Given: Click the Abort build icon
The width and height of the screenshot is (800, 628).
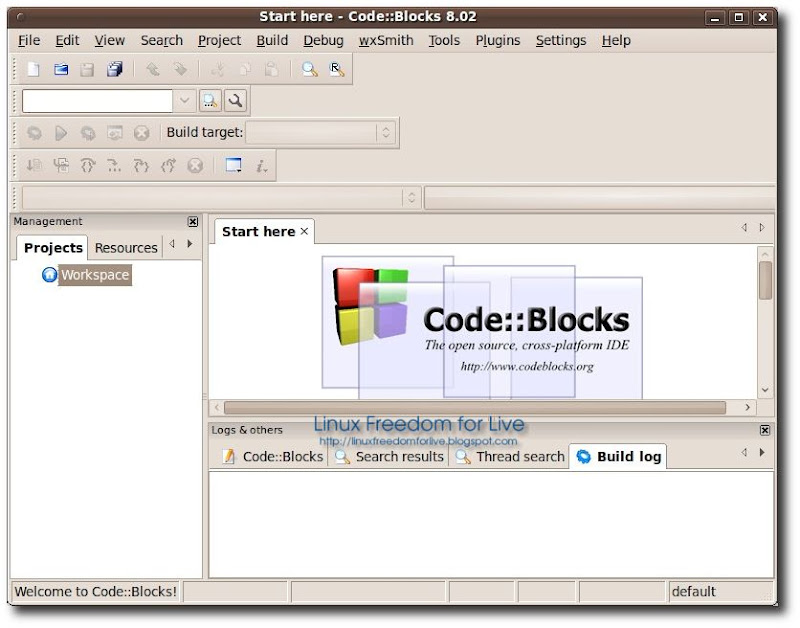Looking at the screenshot, I should click(x=141, y=133).
